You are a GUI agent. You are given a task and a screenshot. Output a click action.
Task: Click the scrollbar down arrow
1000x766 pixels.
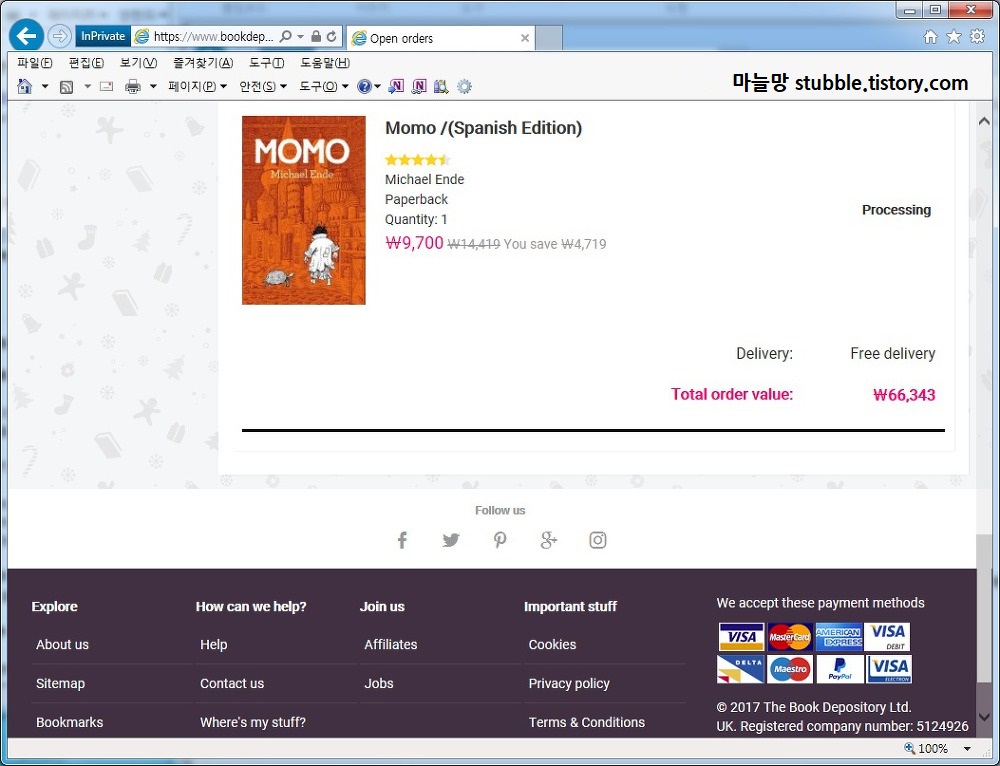tap(984, 718)
